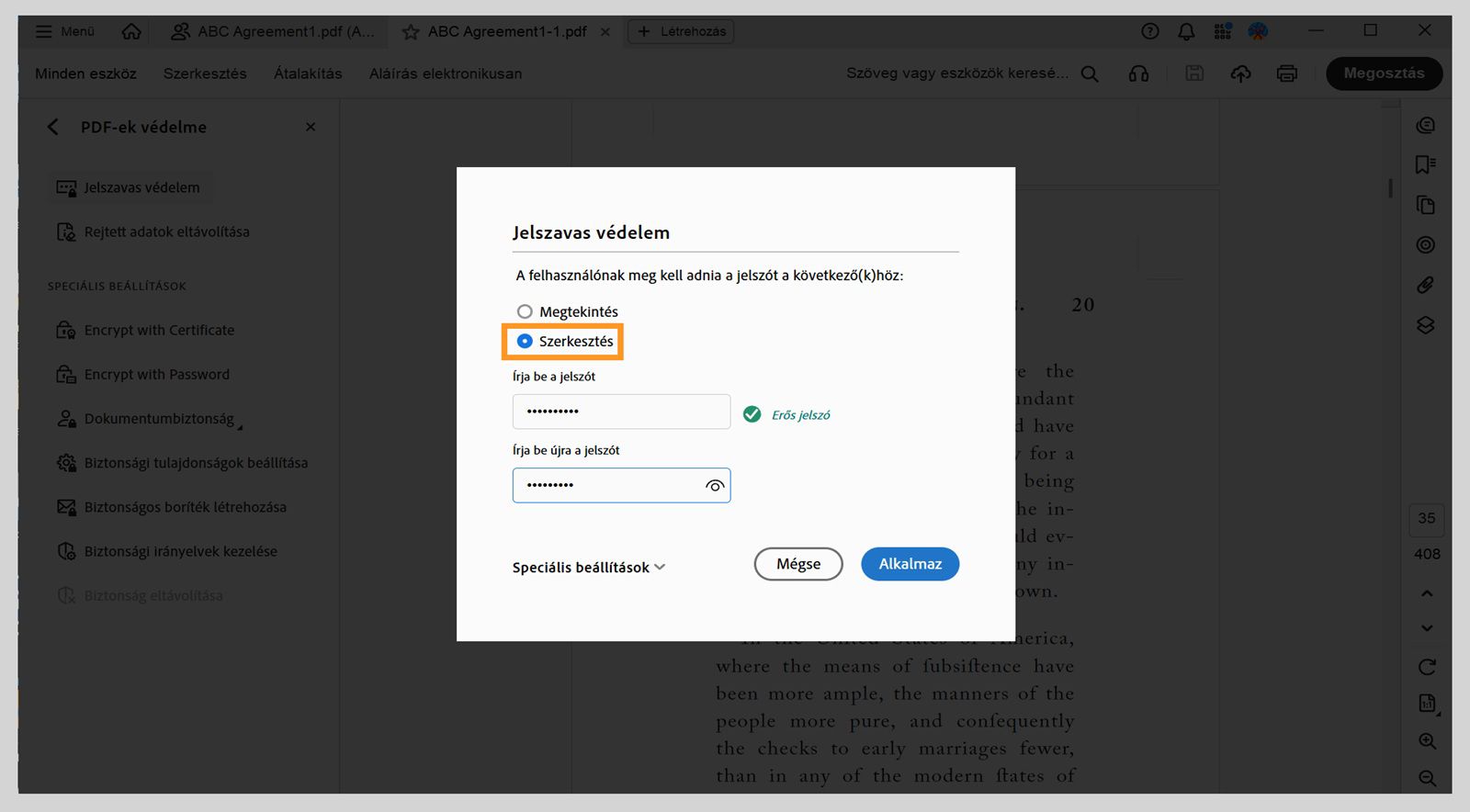This screenshot has height=812, width=1470.
Task: Go to the Home icon
Action: click(x=131, y=31)
